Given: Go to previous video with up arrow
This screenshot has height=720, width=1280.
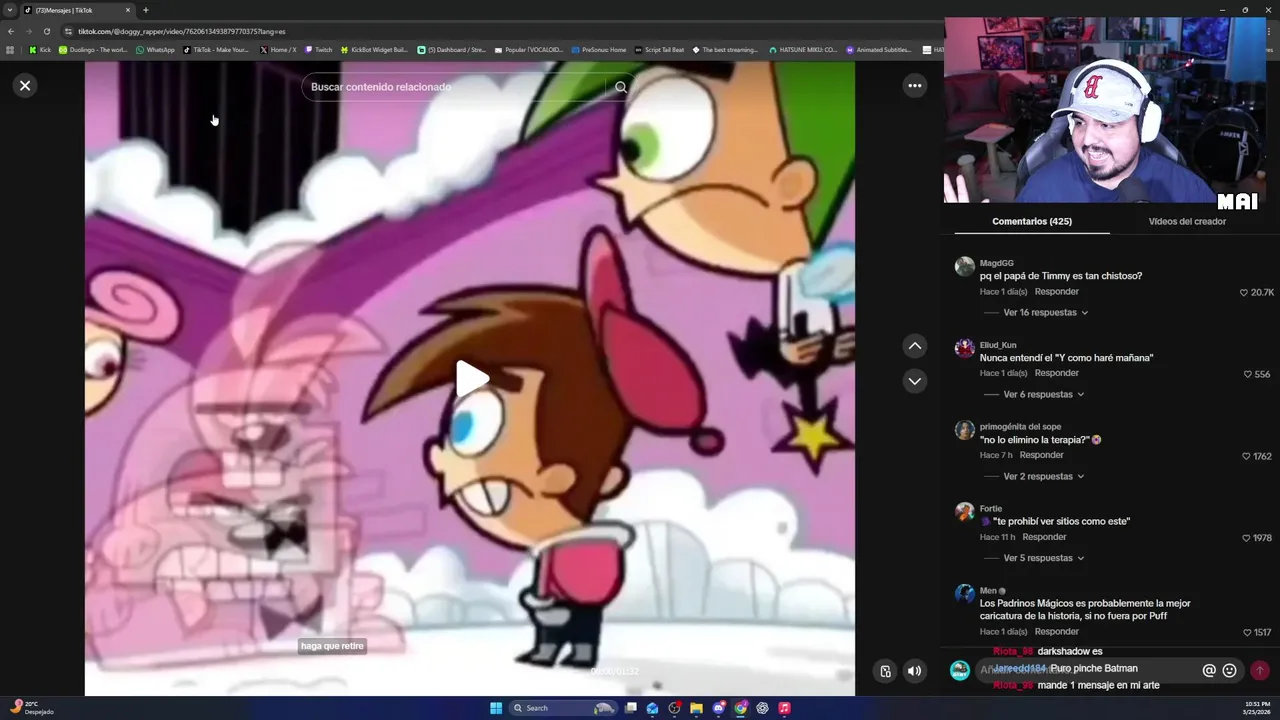Looking at the screenshot, I should pyautogui.click(x=914, y=346).
